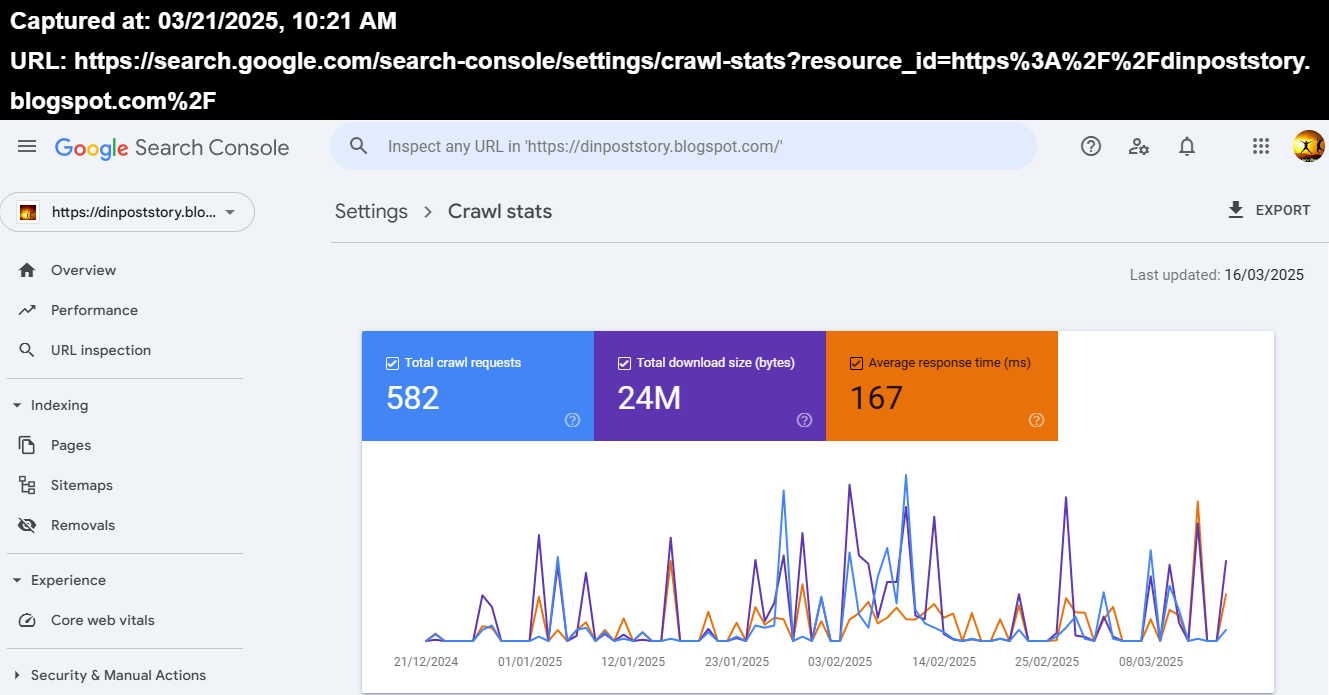The image size is (1329, 695).
Task: Click Settings in the breadcrumb
Action: click(x=371, y=211)
